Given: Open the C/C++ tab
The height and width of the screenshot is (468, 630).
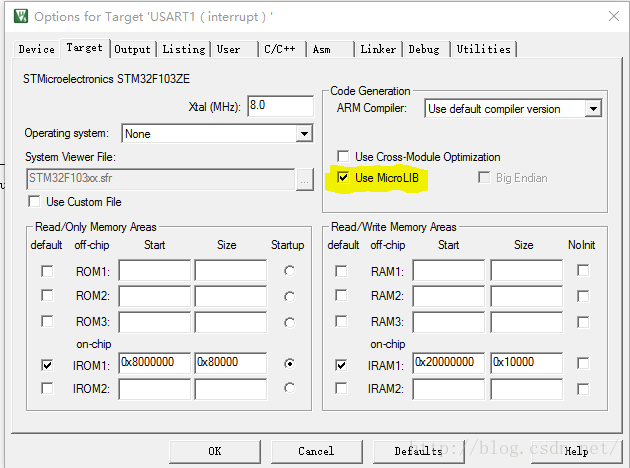Looking at the screenshot, I should (282, 49).
